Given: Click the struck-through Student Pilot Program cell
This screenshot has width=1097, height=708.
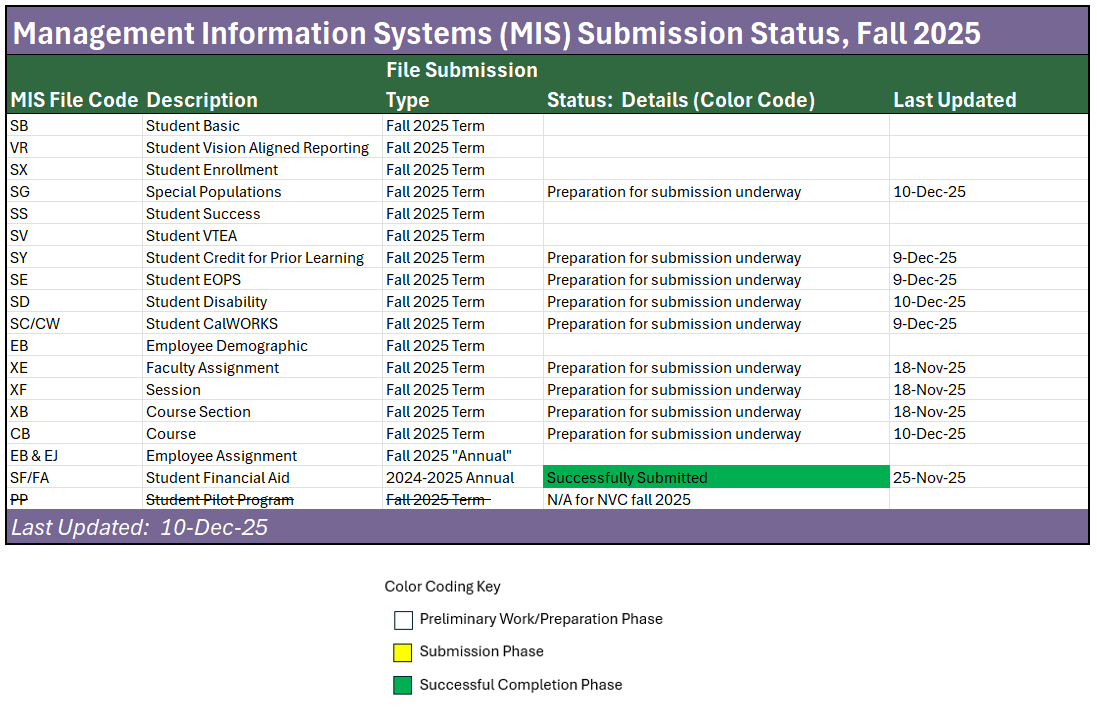Looking at the screenshot, I should click(220, 500).
